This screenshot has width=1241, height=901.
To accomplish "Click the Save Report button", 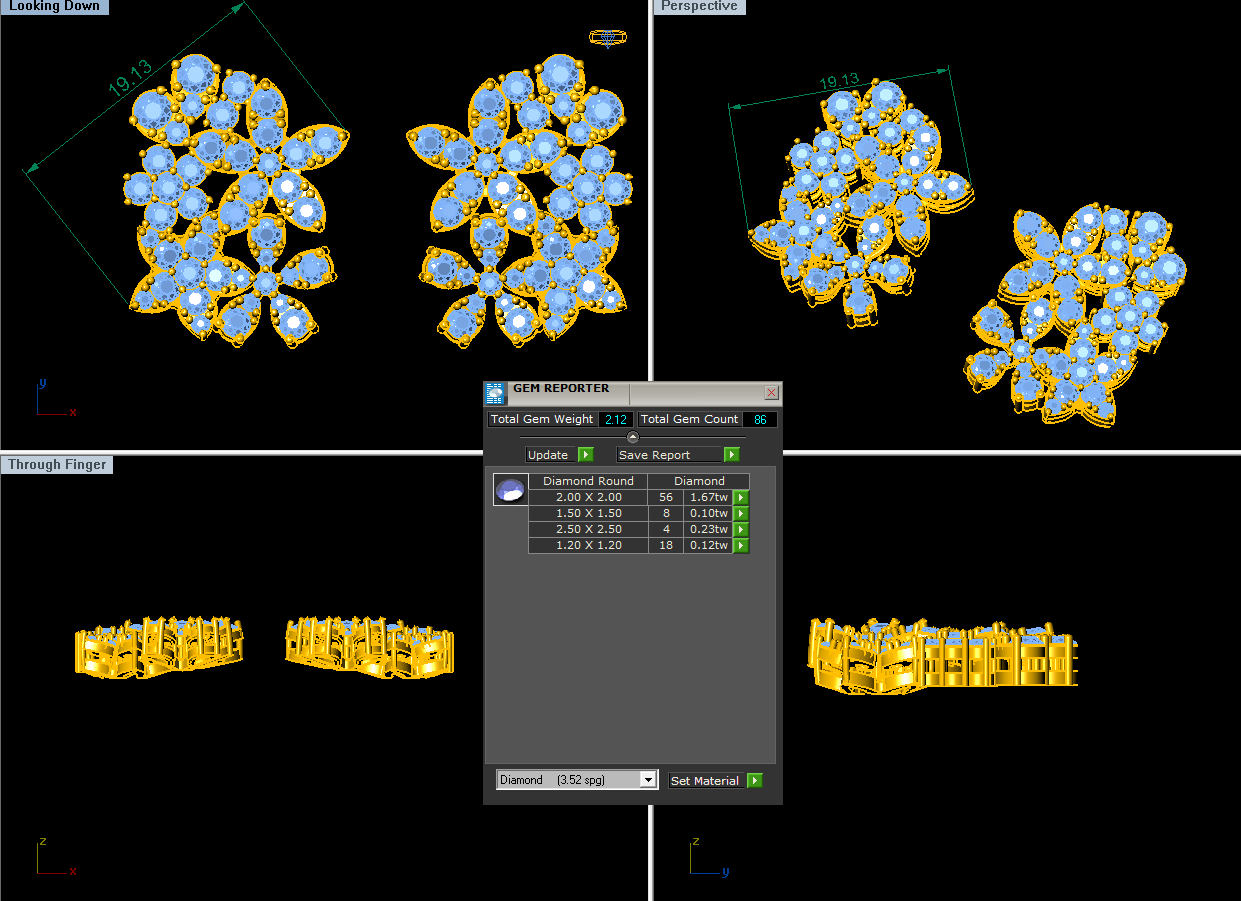I will pyautogui.click(x=671, y=455).
